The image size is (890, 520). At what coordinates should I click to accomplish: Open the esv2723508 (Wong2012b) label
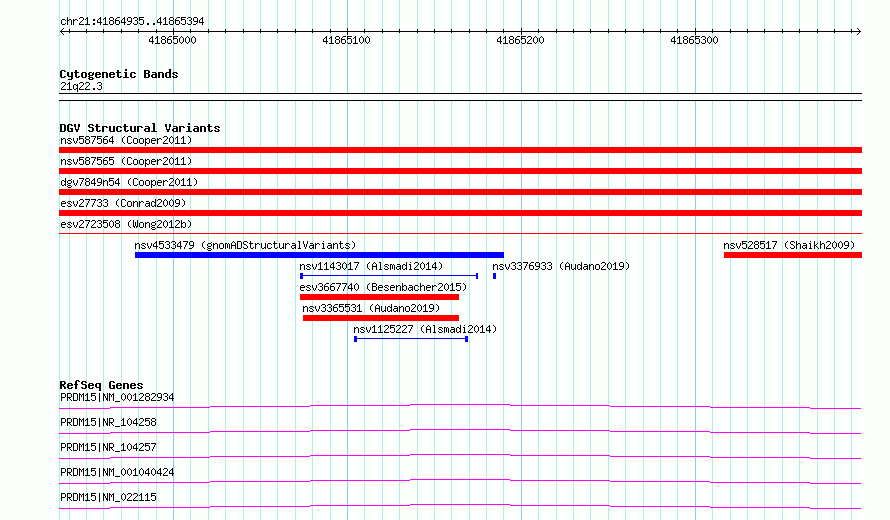(x=126, y=224)
